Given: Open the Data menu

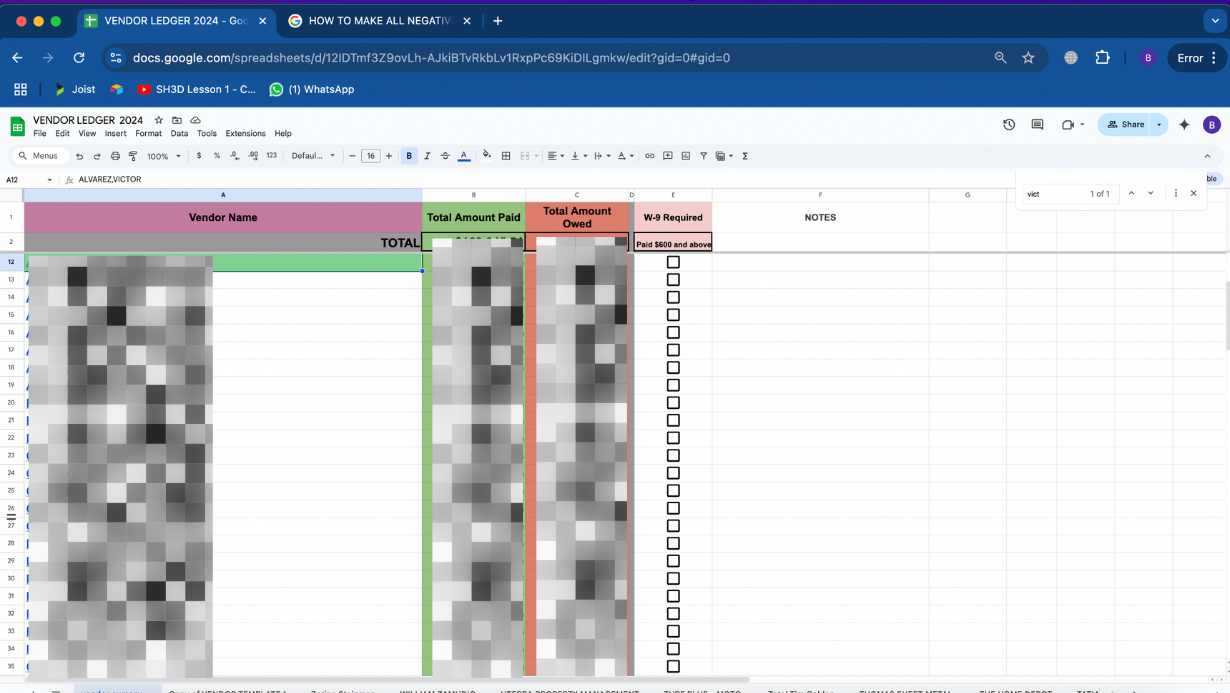Looking at the screenshot, I should click(179, 133).
